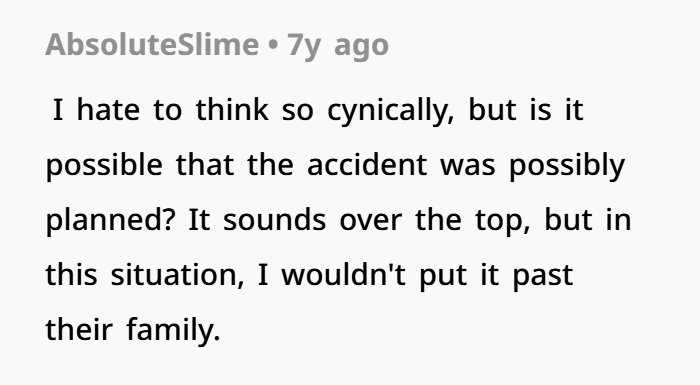Click the word "think" in the first line
Viewport: 700px width, 385px height.
click(x=232, y=110)
